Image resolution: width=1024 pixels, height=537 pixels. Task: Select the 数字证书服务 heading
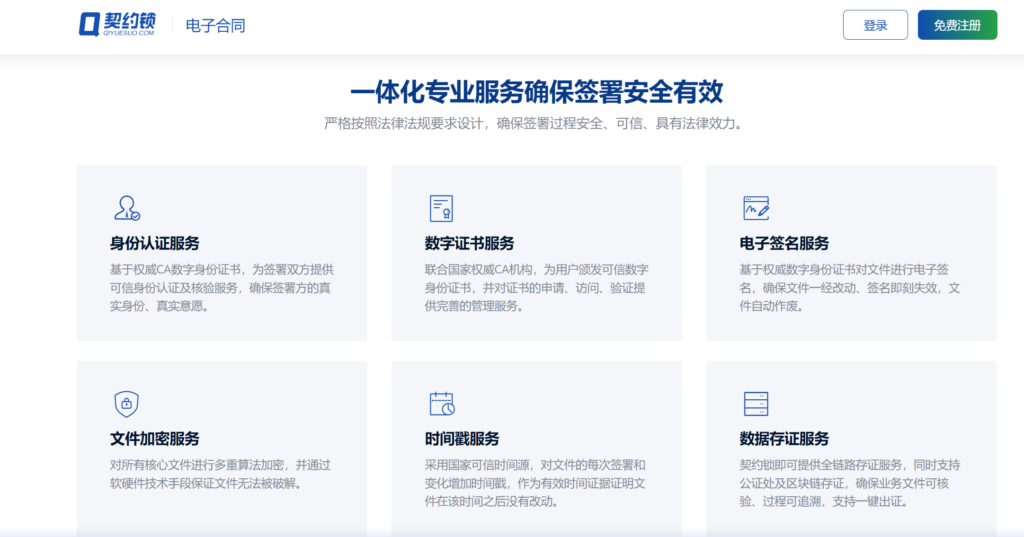coord(469,243)
